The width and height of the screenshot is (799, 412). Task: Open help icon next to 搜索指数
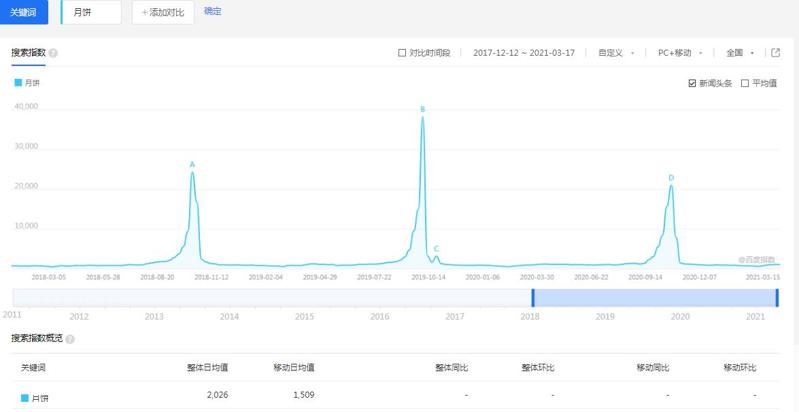[x=53, y=53]
